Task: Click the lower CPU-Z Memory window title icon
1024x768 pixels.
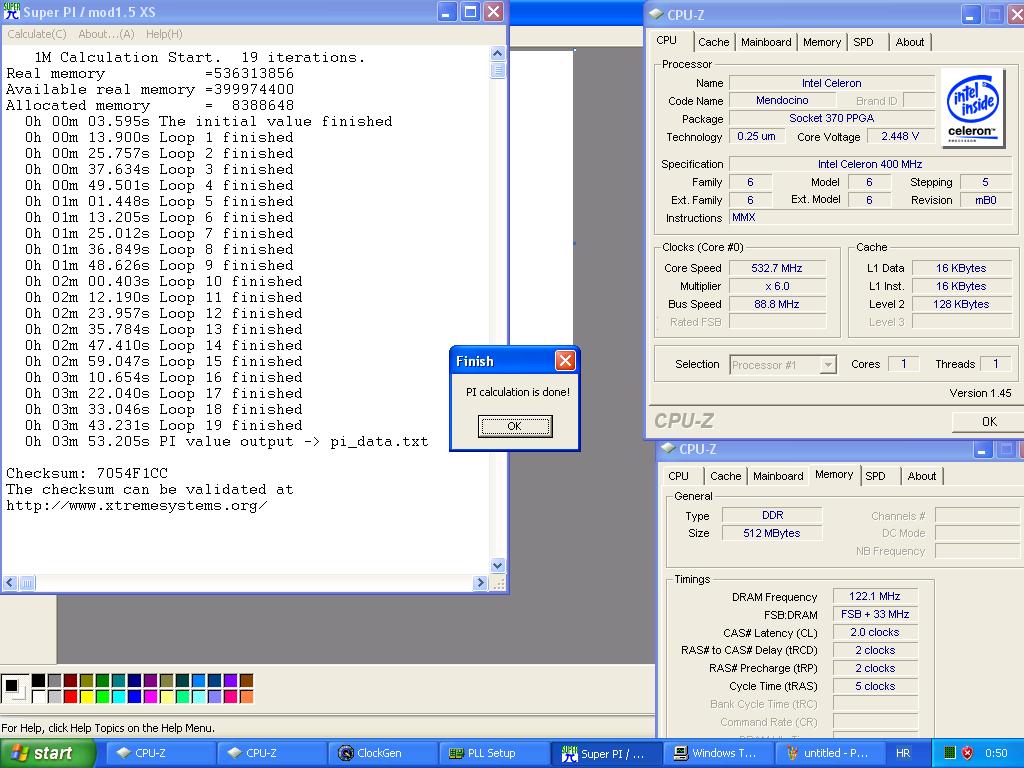Action: point(668,449)
